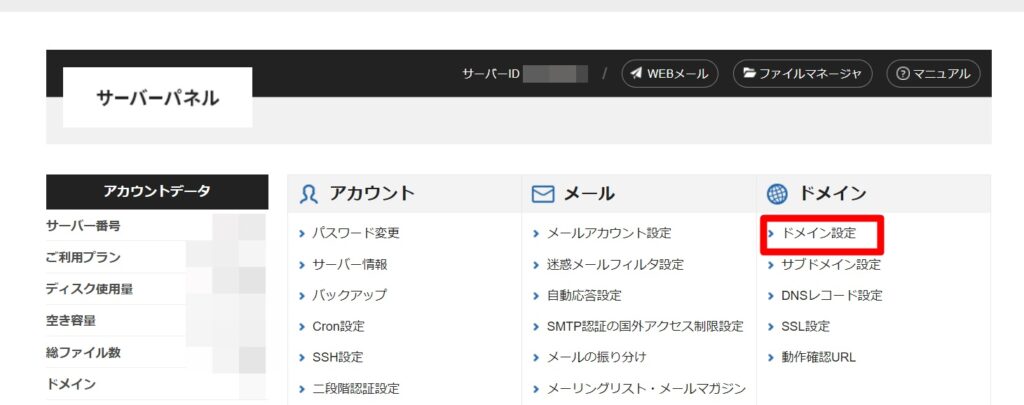Open サブドメイン設定 link

pyautogui.click(x=830, y=265)
